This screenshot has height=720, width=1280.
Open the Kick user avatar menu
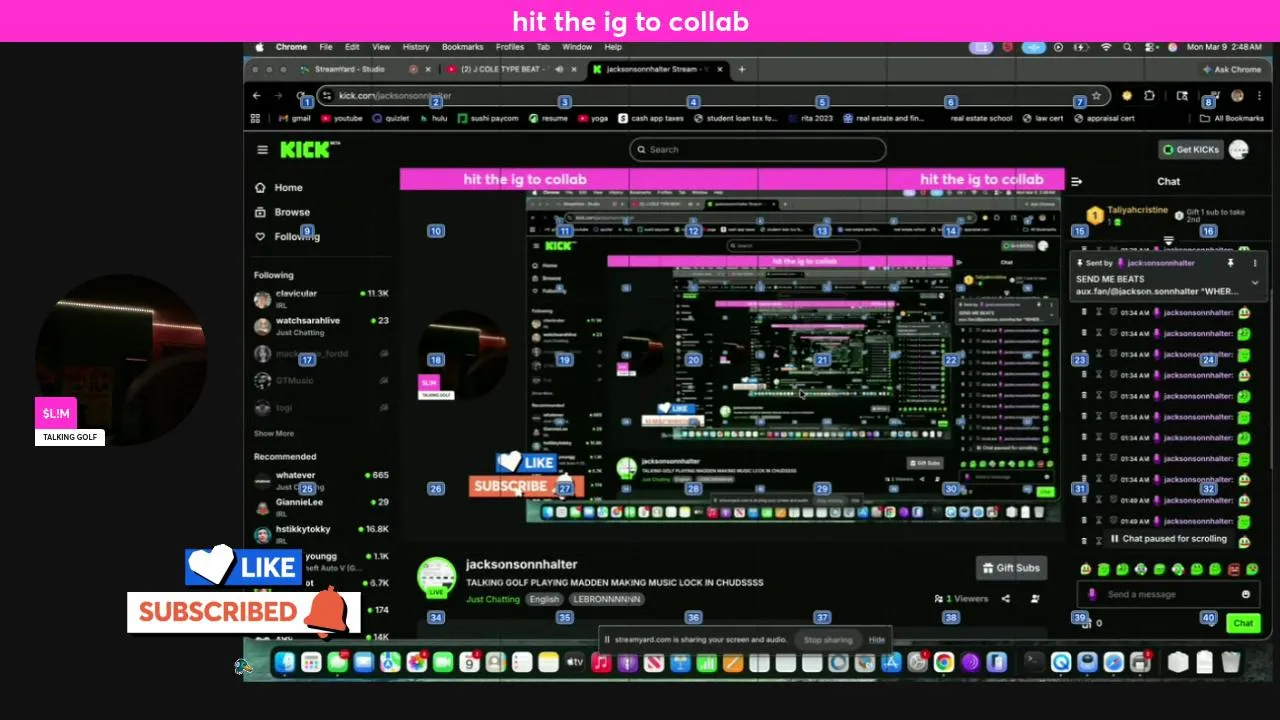click(x=1239, y=150)
